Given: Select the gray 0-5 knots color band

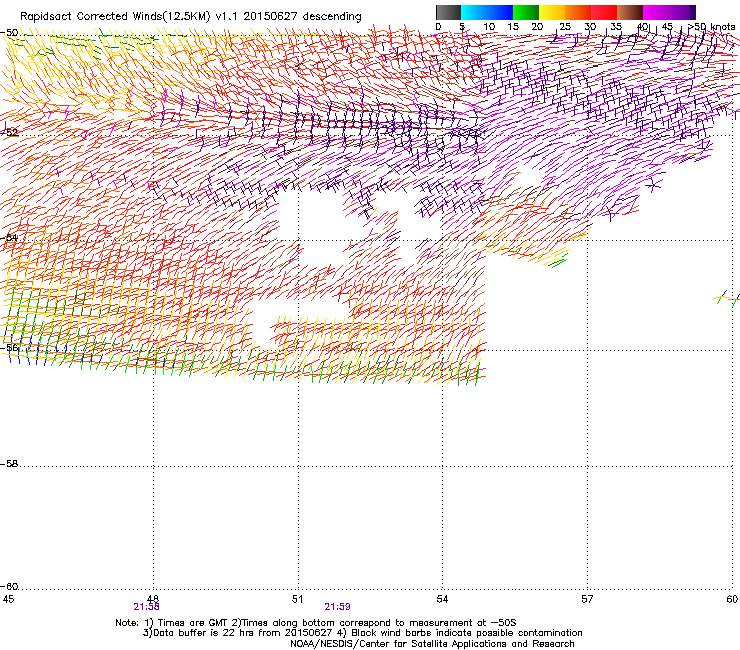Looking at the screenshot, I should pos(448,12).
